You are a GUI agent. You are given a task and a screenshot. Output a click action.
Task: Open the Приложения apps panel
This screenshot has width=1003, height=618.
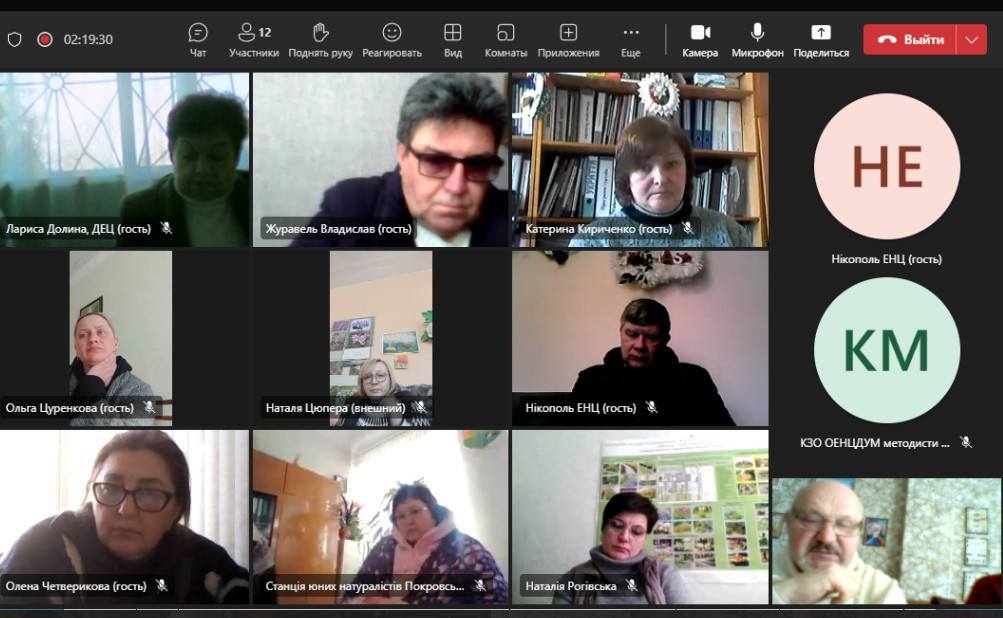tap(568, 39)
